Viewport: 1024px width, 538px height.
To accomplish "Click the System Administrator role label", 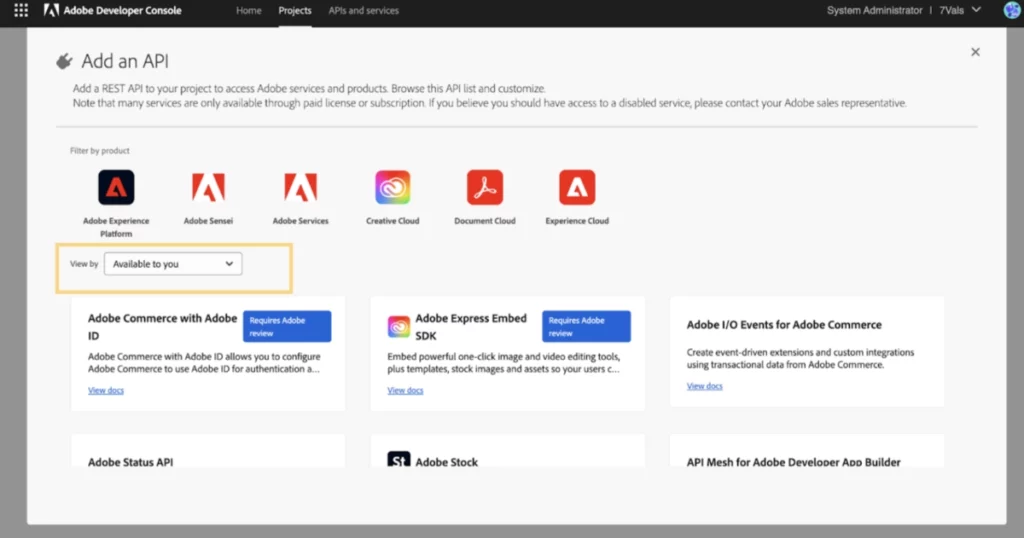I will pos(874,10).
